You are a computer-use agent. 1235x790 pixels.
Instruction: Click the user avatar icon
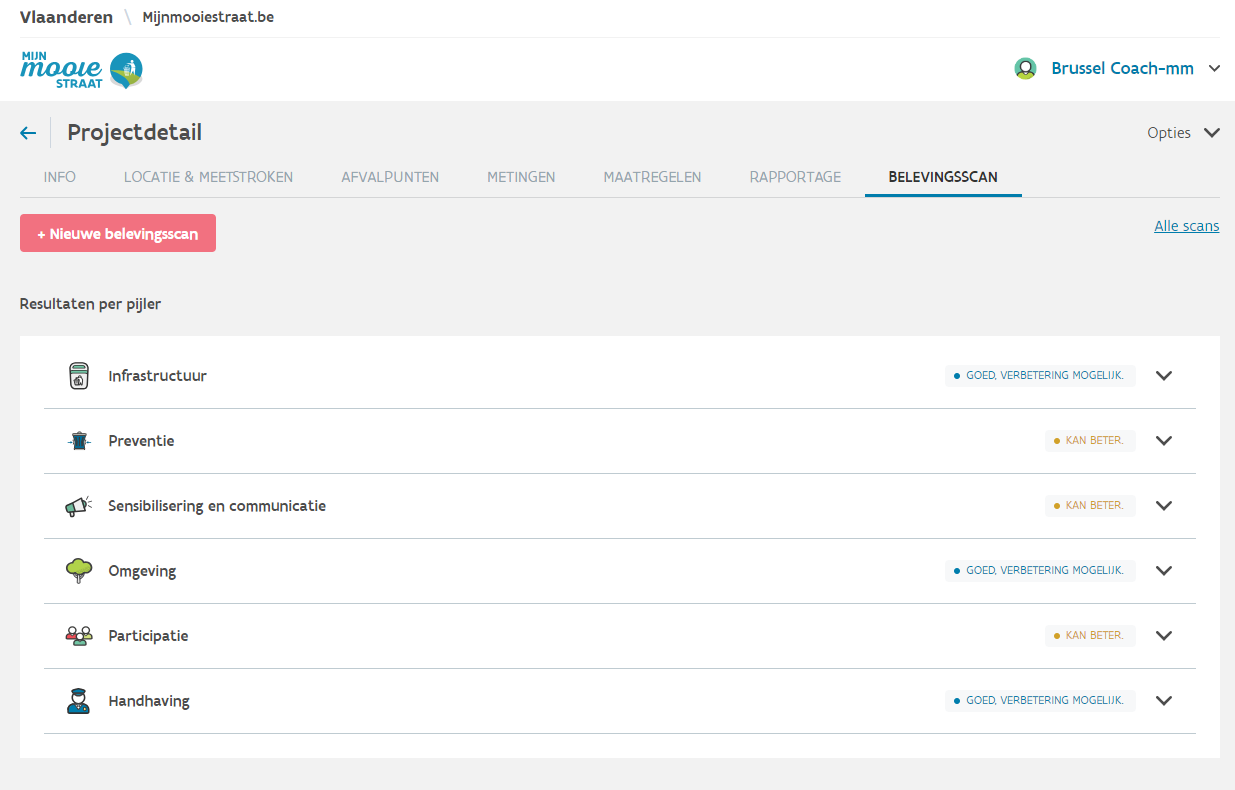1025,69
